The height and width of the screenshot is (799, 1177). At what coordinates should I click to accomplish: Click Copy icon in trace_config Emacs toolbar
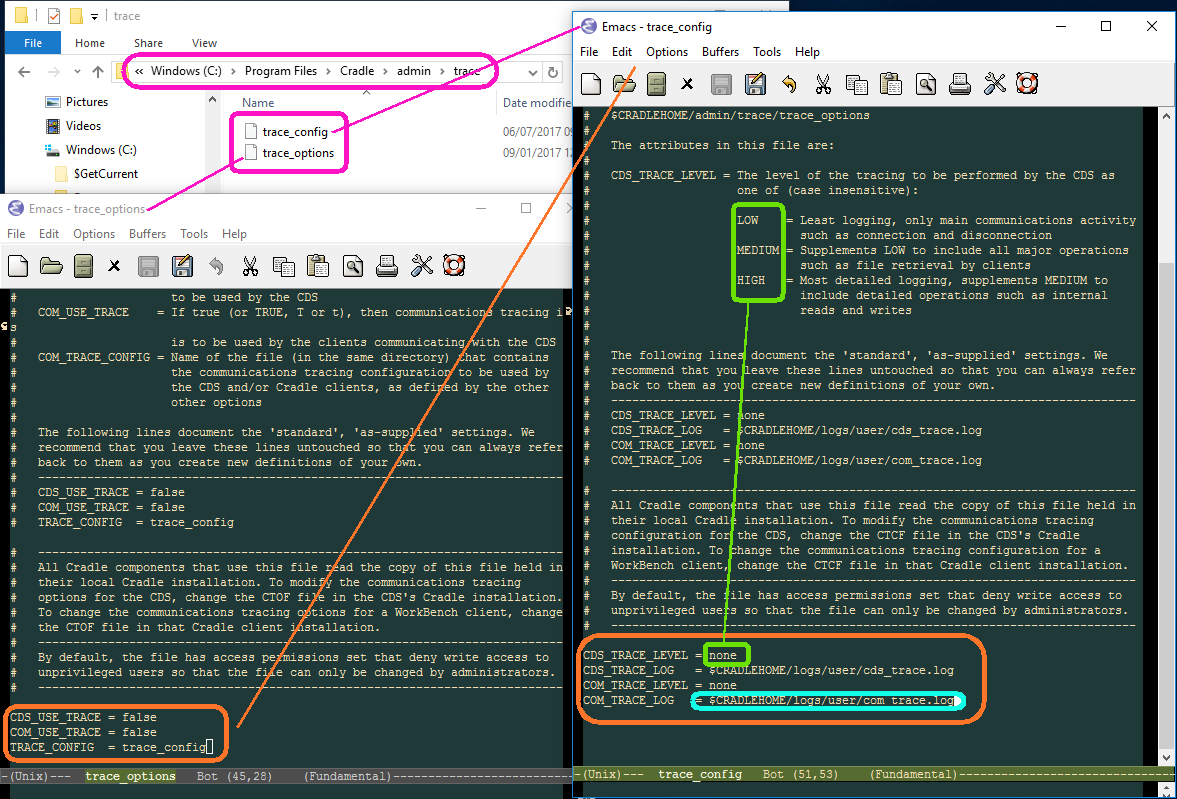point(856,84)
